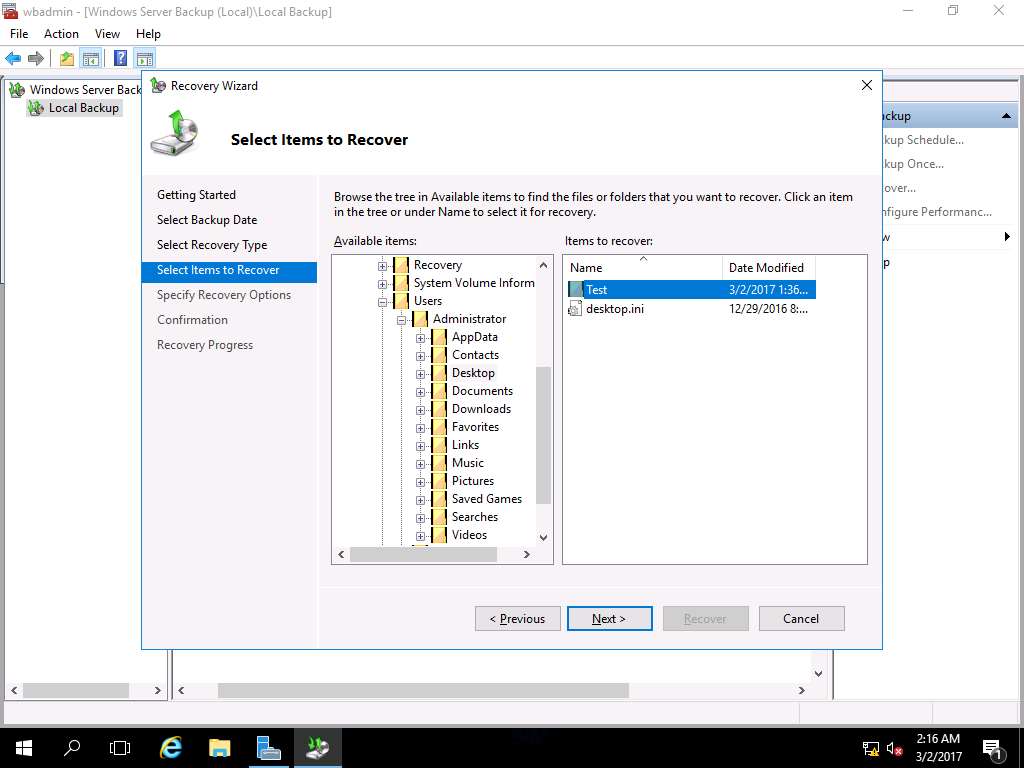The height and width of the screenshot is (768, 1024).
Task: Select the Searches folder in tree
Action: click(475, 517)
